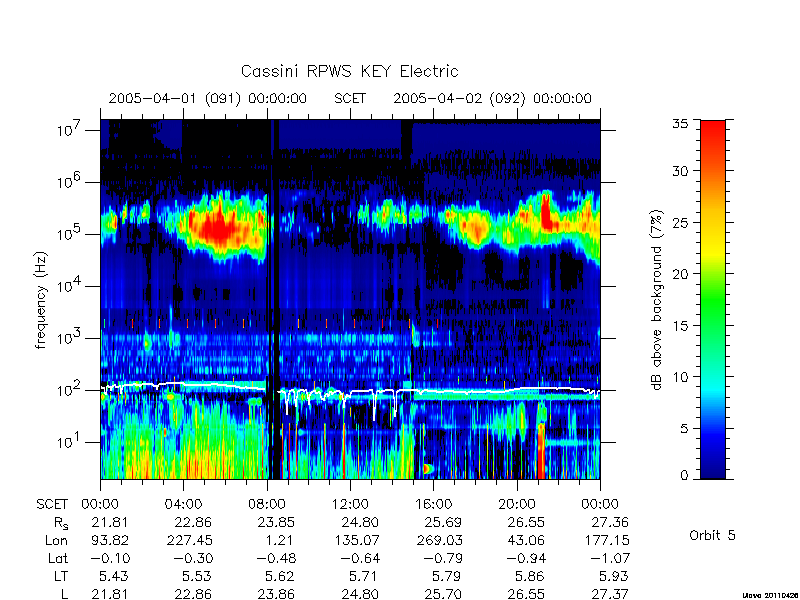Click the Rs value "23.85"
This screenshot has height=600, width=800.
click(276, 522)
